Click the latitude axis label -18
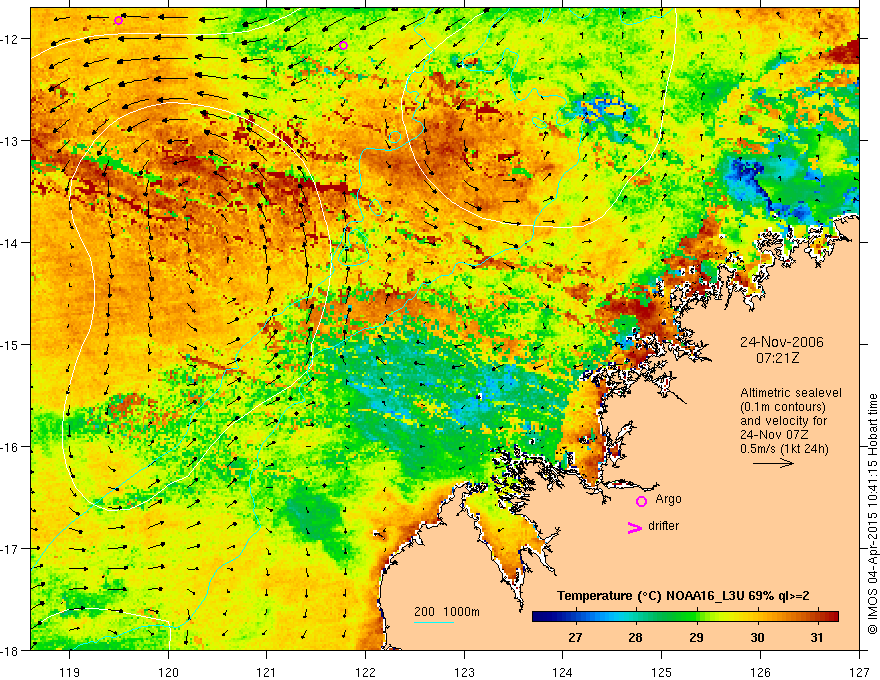The height and width of the screenshot is (680, 880). tap(10, 651)
